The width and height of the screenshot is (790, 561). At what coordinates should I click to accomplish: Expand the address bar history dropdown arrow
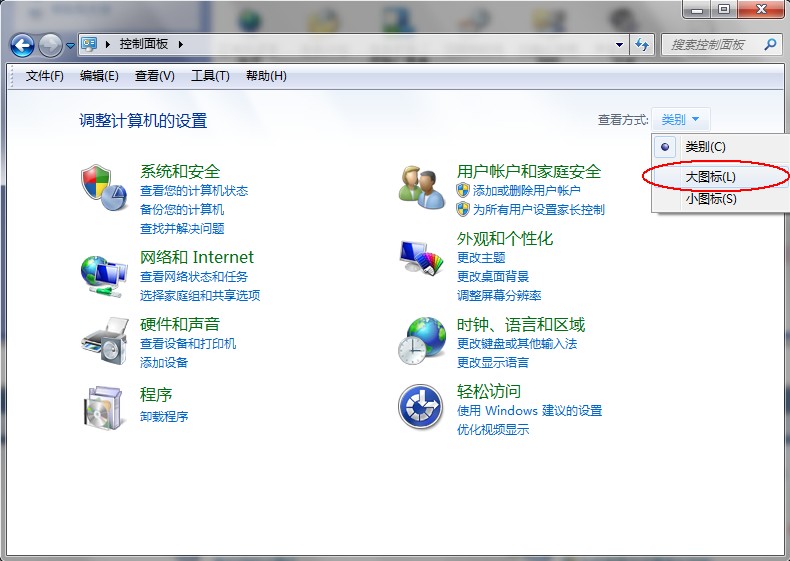621,45
